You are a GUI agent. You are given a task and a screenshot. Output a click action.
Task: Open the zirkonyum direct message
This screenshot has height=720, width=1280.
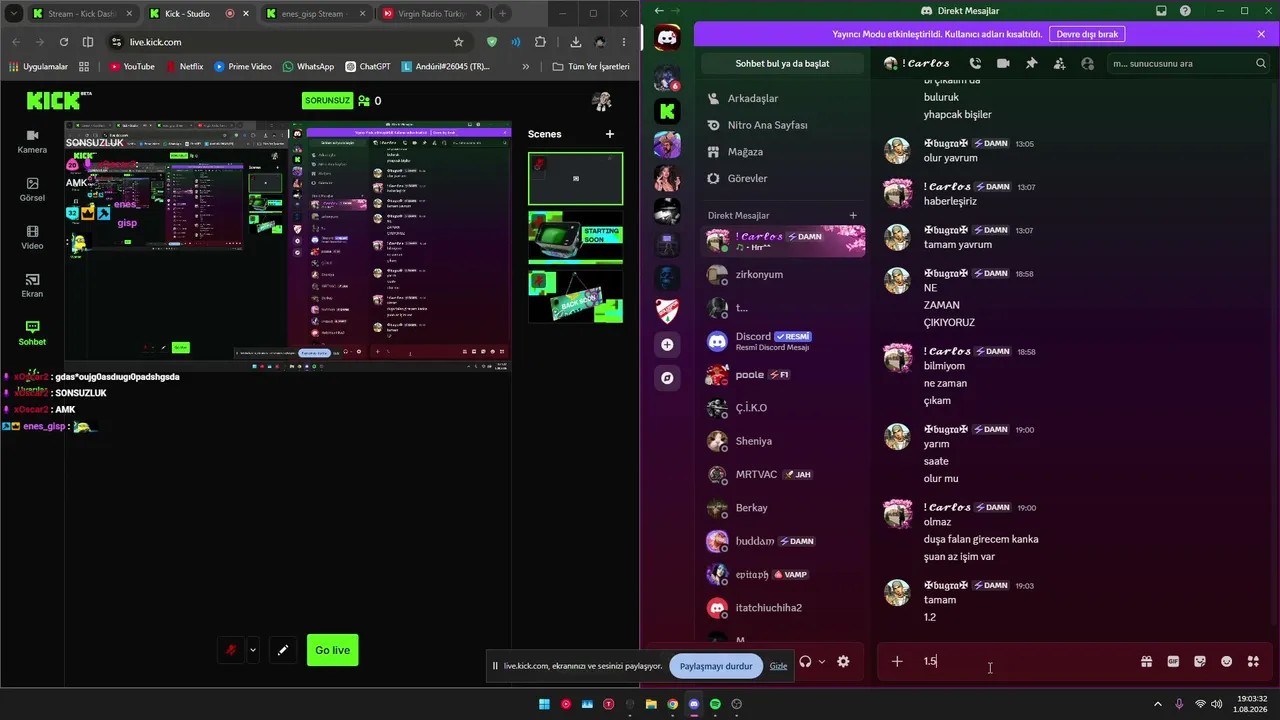(783, 274)
